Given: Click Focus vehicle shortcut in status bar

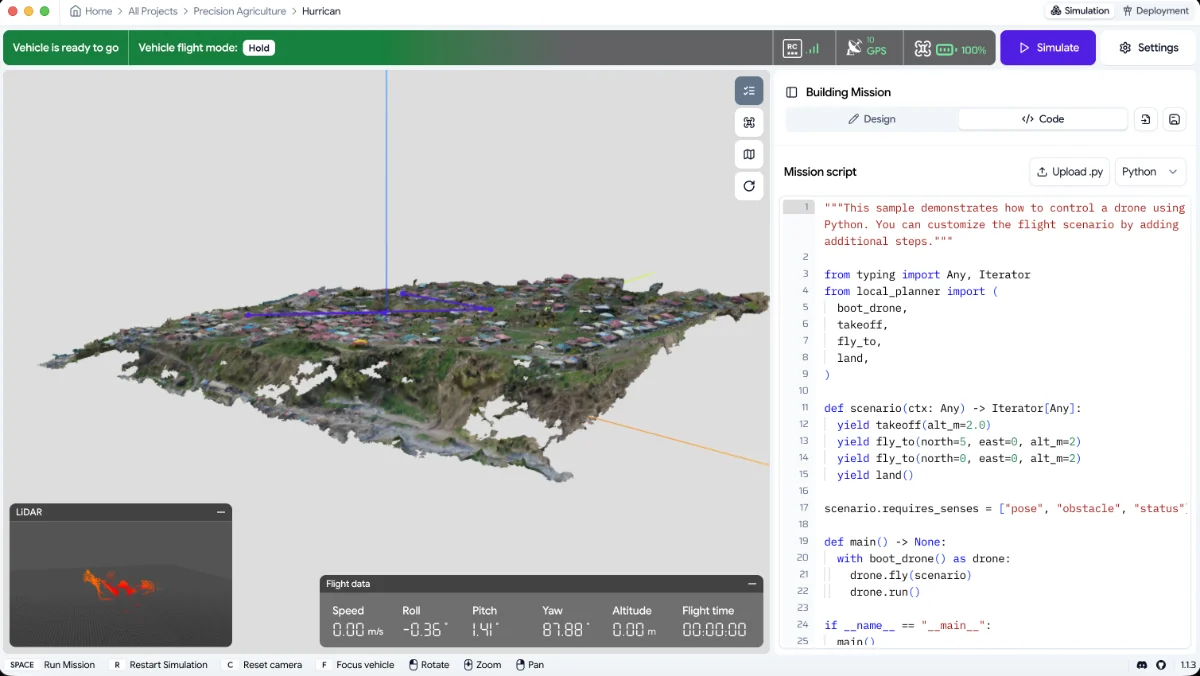Looking at the screenshot, I should click(365, 665).
